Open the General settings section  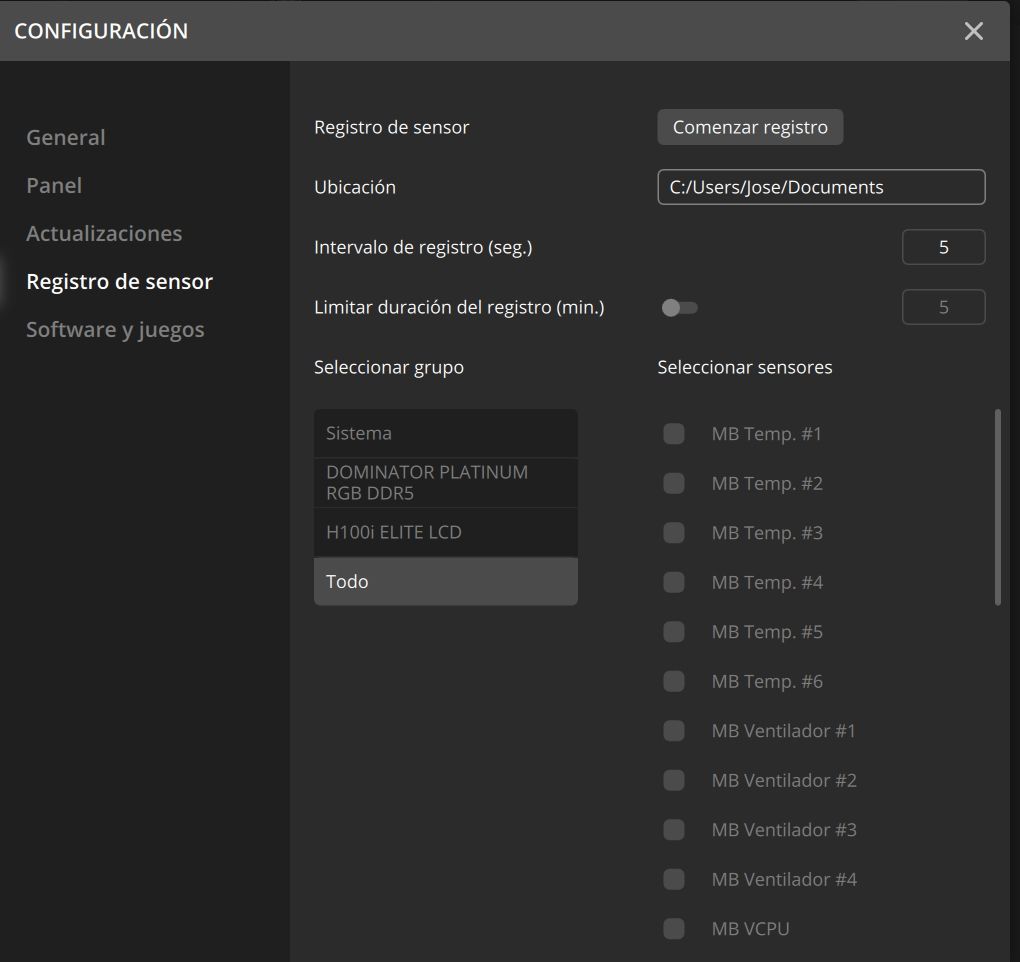[66, 137]
